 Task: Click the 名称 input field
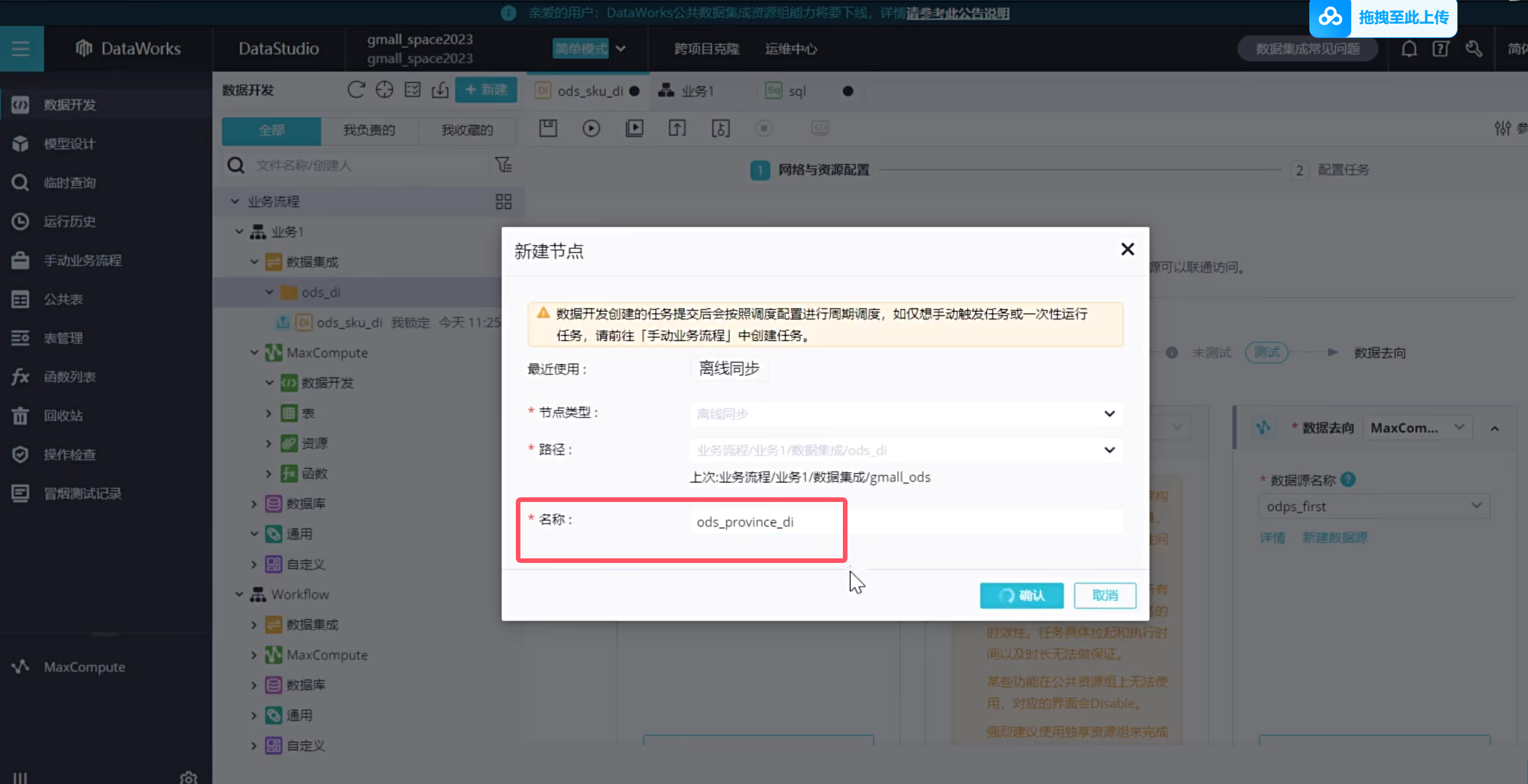905,522
